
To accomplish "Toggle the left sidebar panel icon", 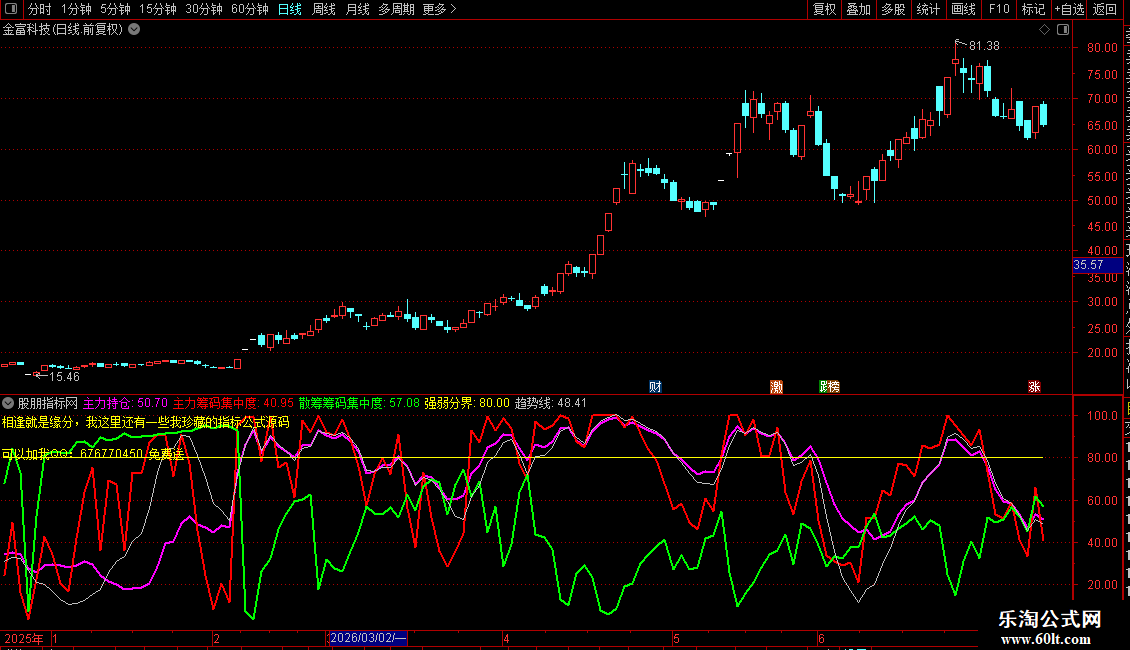I will (x=11, y=9).
